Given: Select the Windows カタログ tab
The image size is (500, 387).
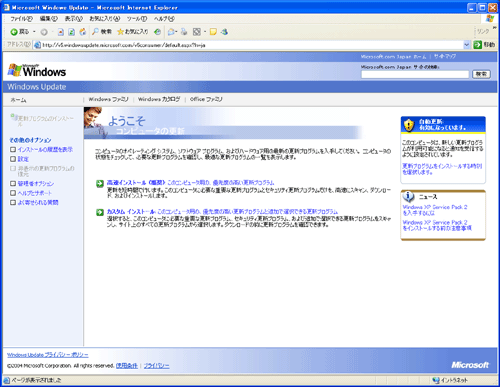Looking at the screenshot, I should [159, 99].
